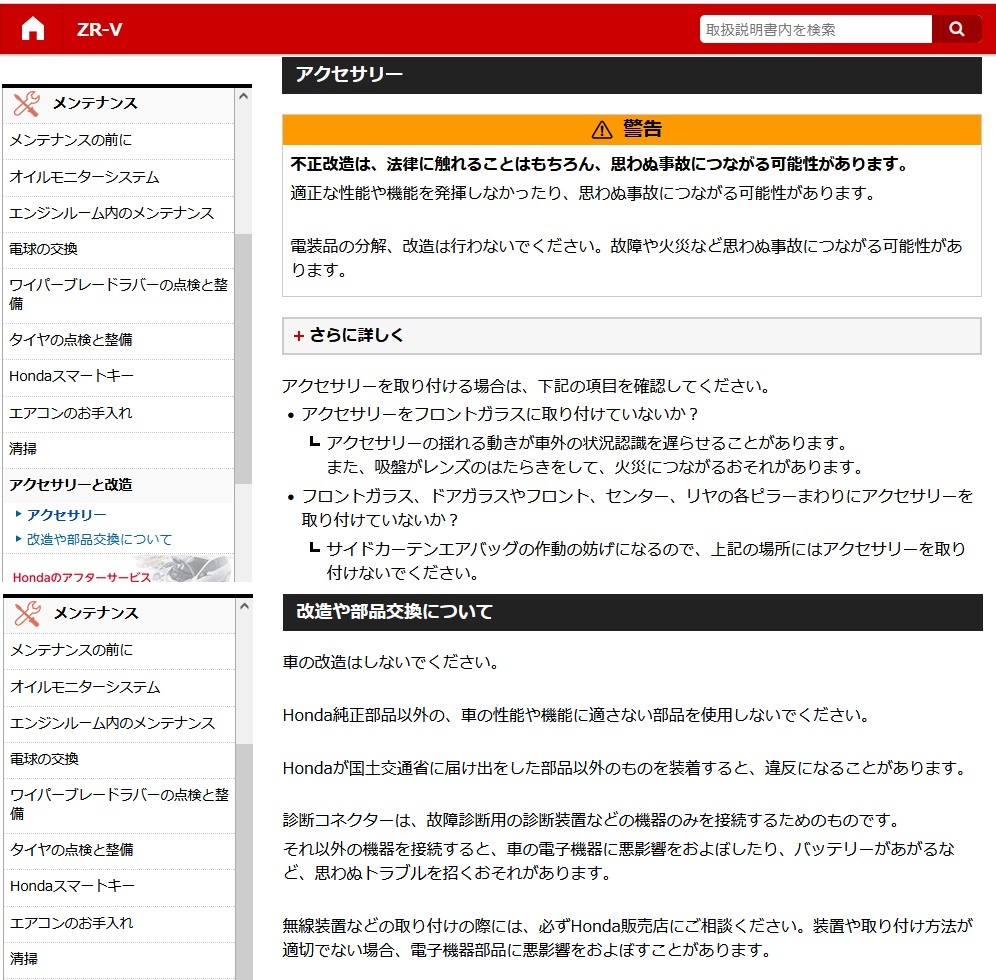The width and height of the screenshot is (996, 980).
Task: Select the アクセサリー sub-link
Action: point(66,515)
